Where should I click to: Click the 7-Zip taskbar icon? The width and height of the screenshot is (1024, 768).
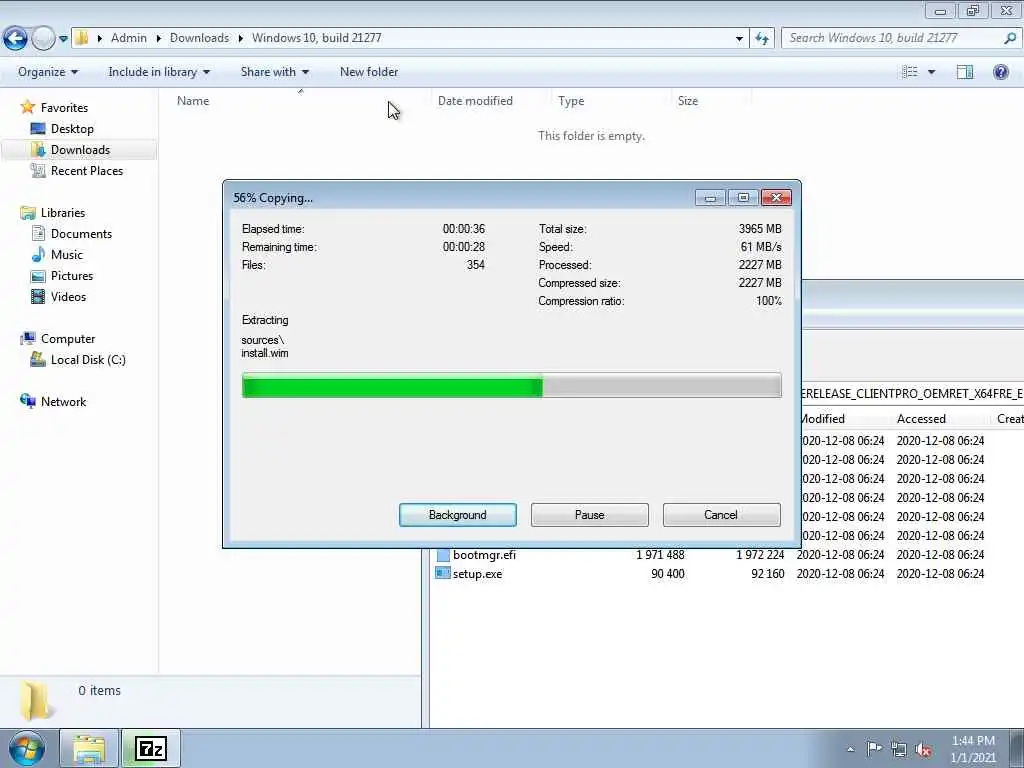[151, 748]
